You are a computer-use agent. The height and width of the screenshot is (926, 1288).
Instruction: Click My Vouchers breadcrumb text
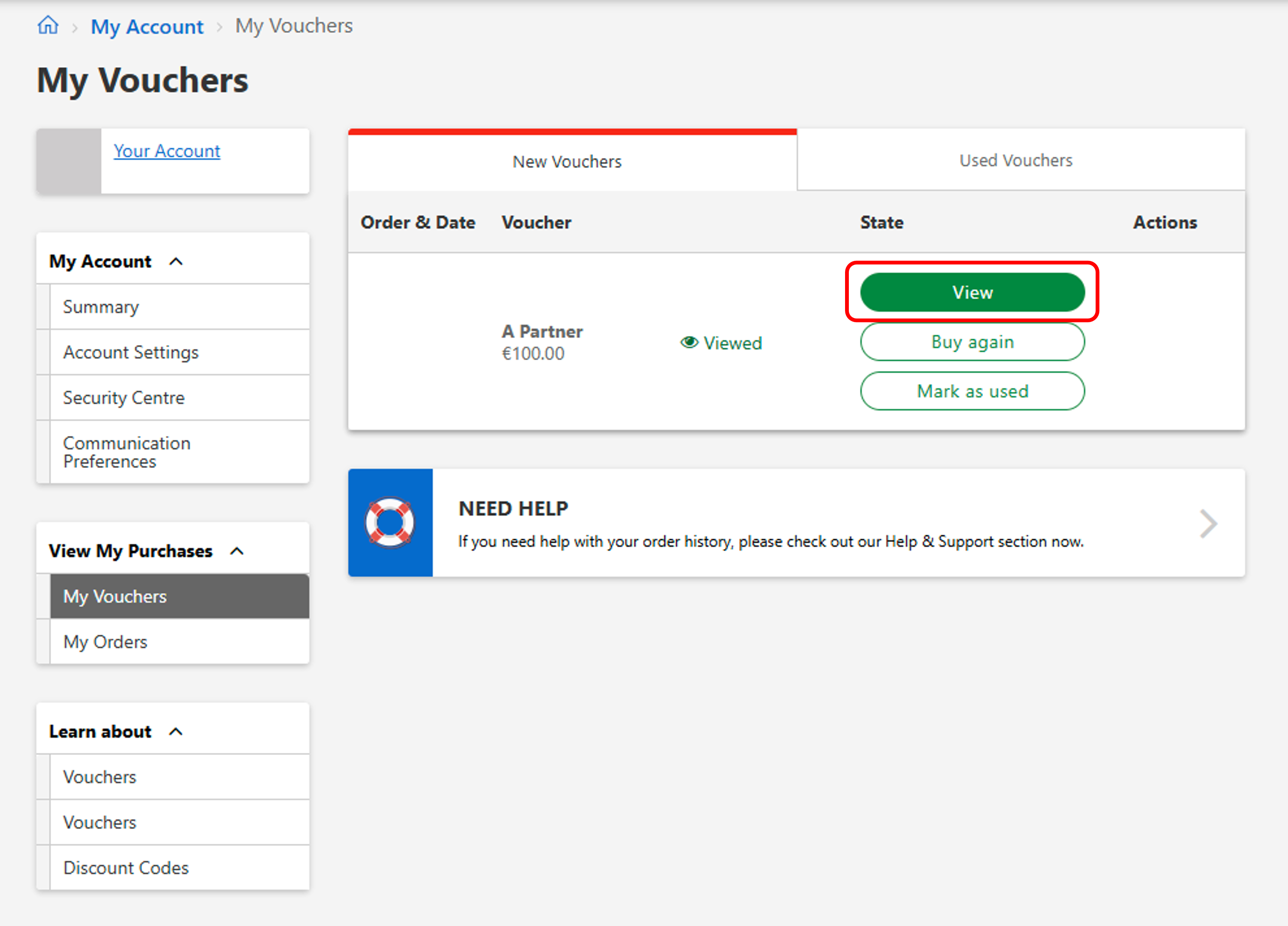294,26
